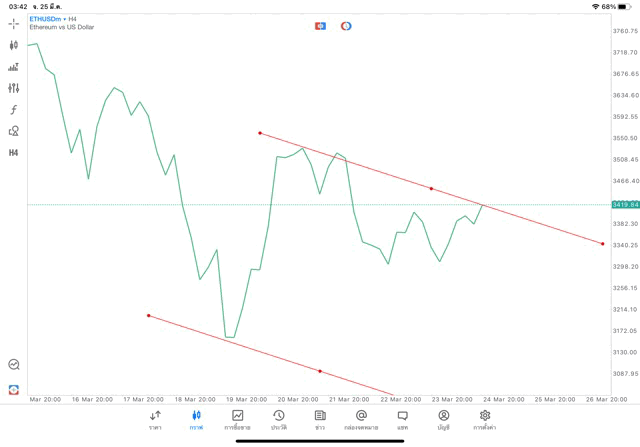This screenshot has height=447, width=640.
Task: Tap the chart search icon at lower left
Action: point(14,365)
